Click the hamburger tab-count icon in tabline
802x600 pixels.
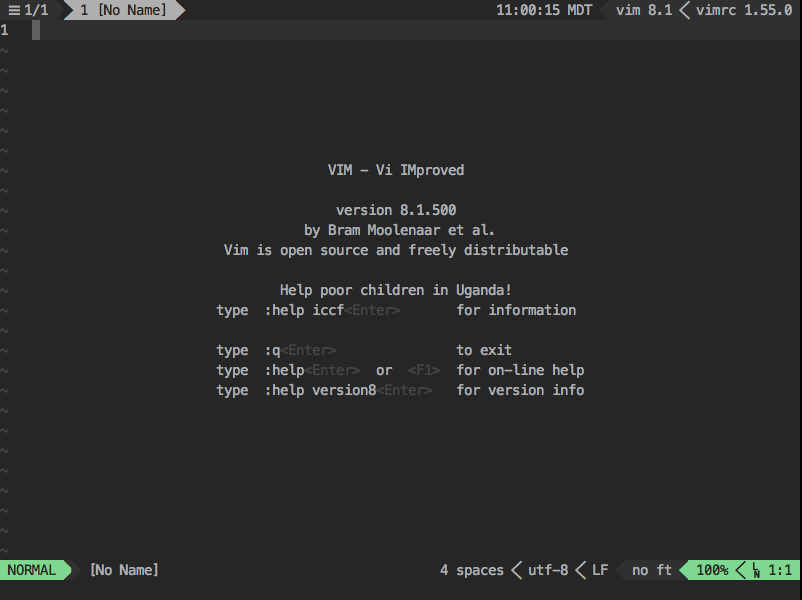(14, 10)
